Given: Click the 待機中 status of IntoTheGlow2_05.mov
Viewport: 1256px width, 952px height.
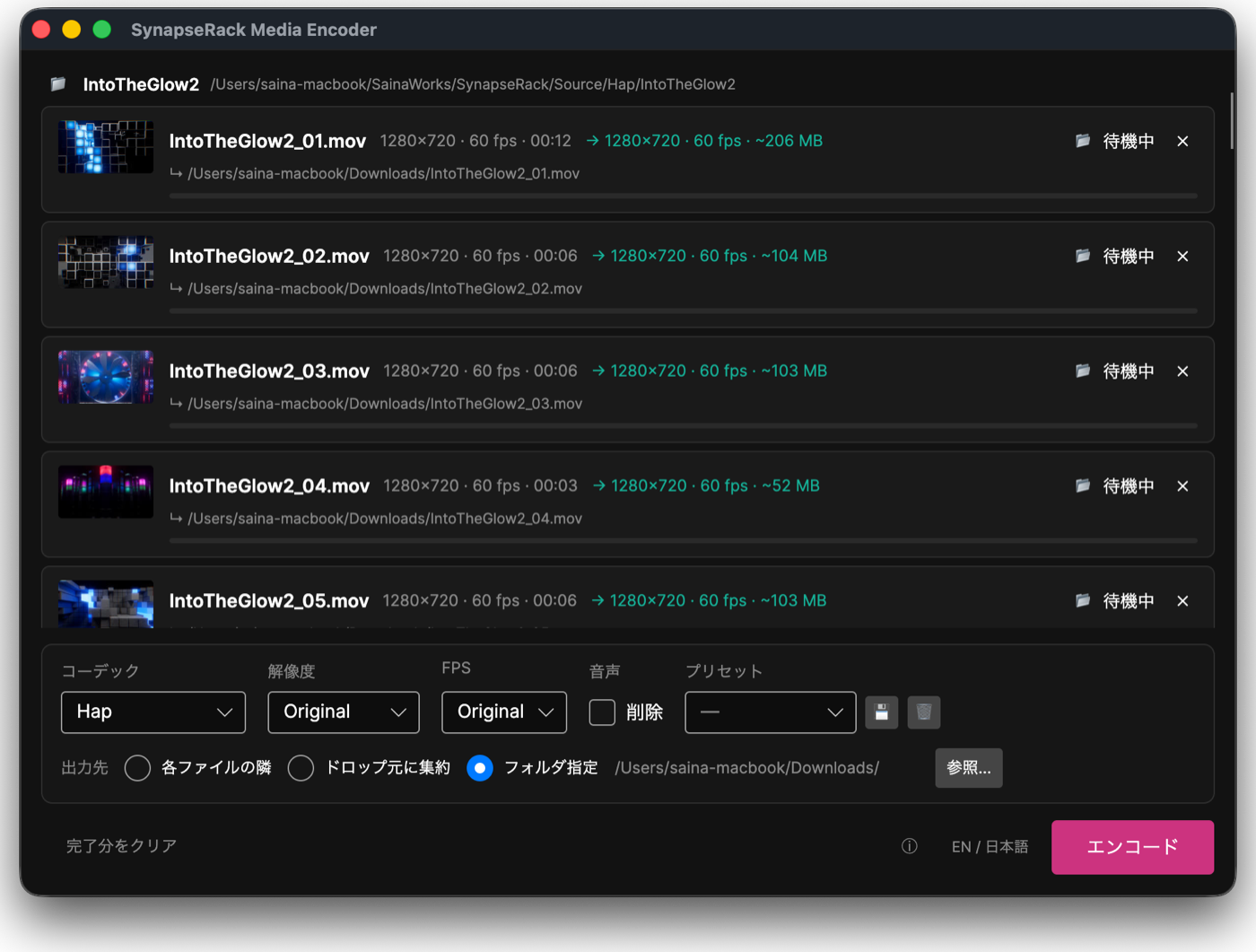Looking at the screenshot, I should click(1129, 600).
